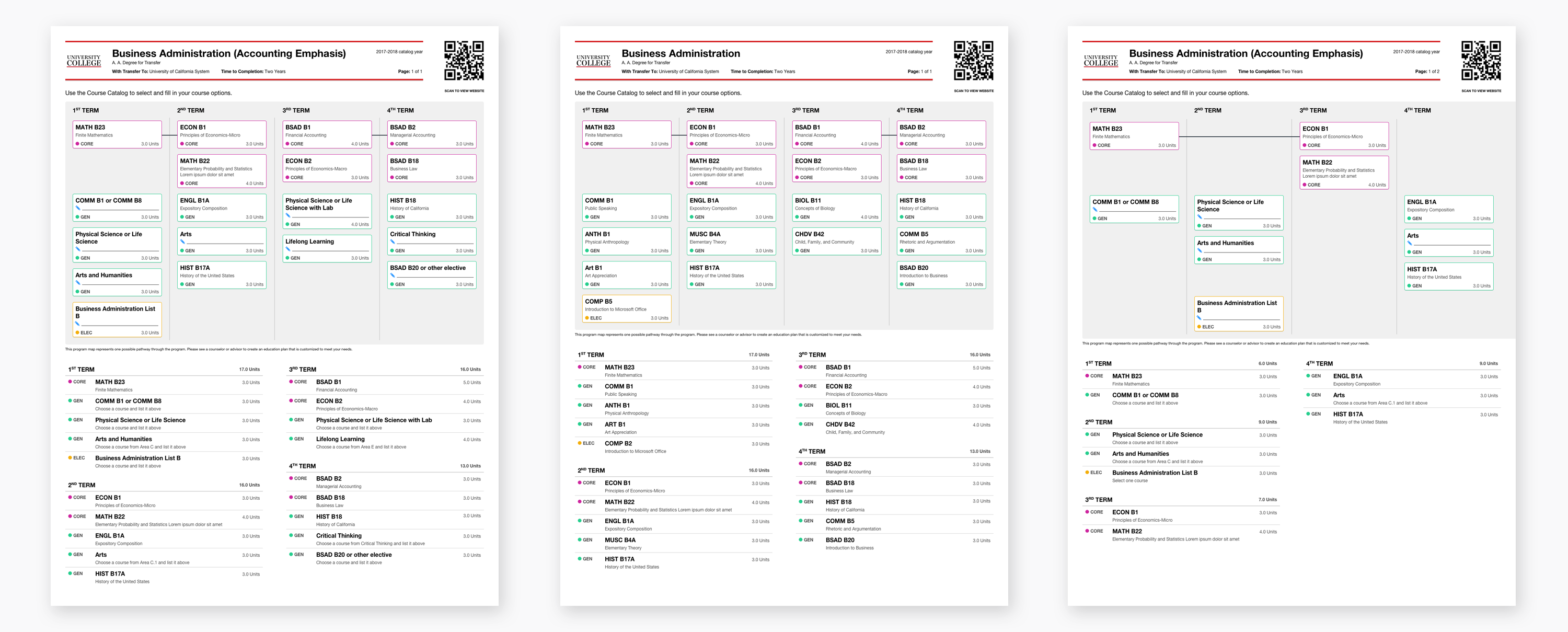Viewport: 1568px width, 632px height.
Task: Click the 'Page: 1 of 2' text
Action: (1427, 71)
